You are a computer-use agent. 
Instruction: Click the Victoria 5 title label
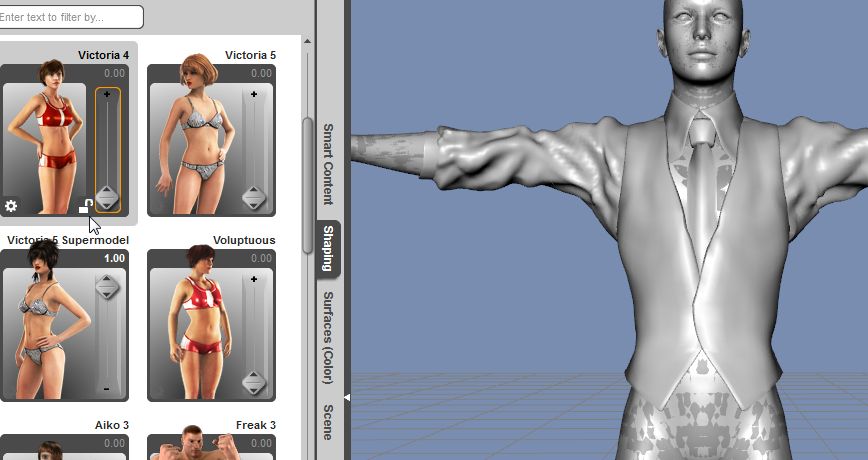click(250, 55)
